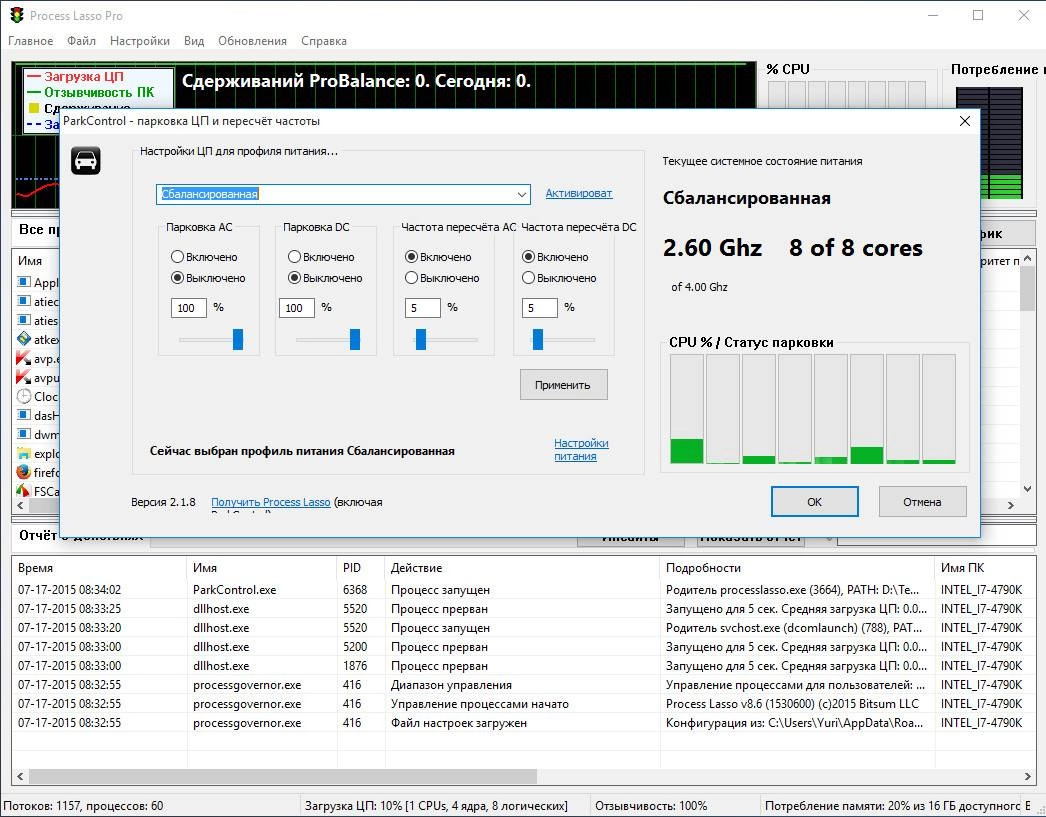
Task: Open the Главное menu
Action: [30, 41]
